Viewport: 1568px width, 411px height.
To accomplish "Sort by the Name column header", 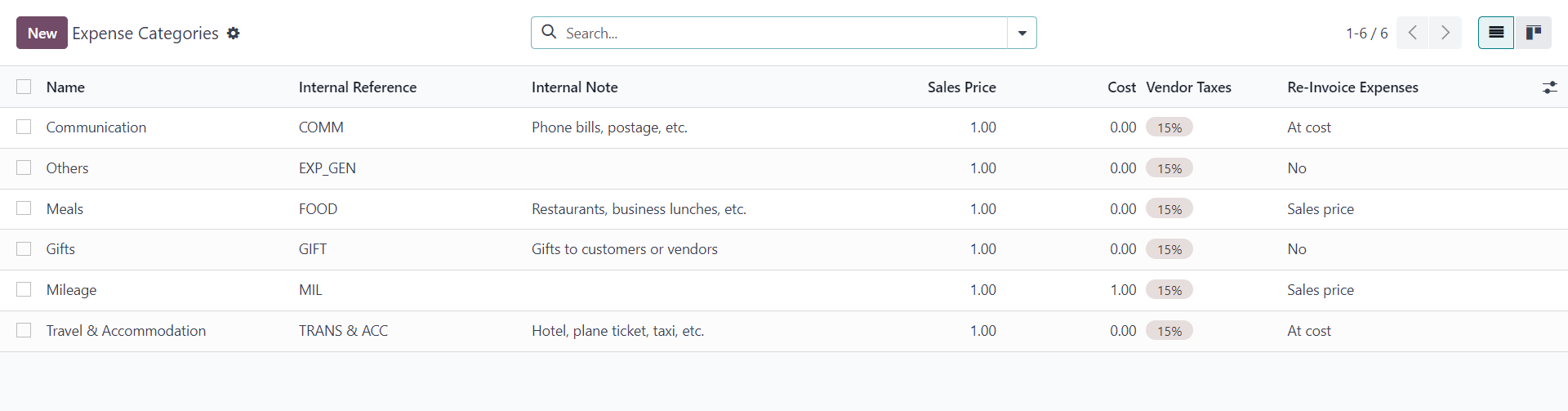I will tap(65, 87).
